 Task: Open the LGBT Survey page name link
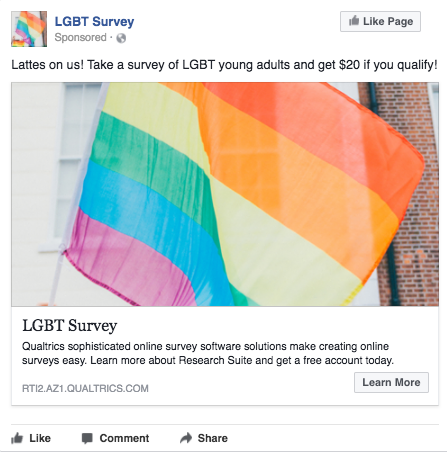click(x=94, y=22)
